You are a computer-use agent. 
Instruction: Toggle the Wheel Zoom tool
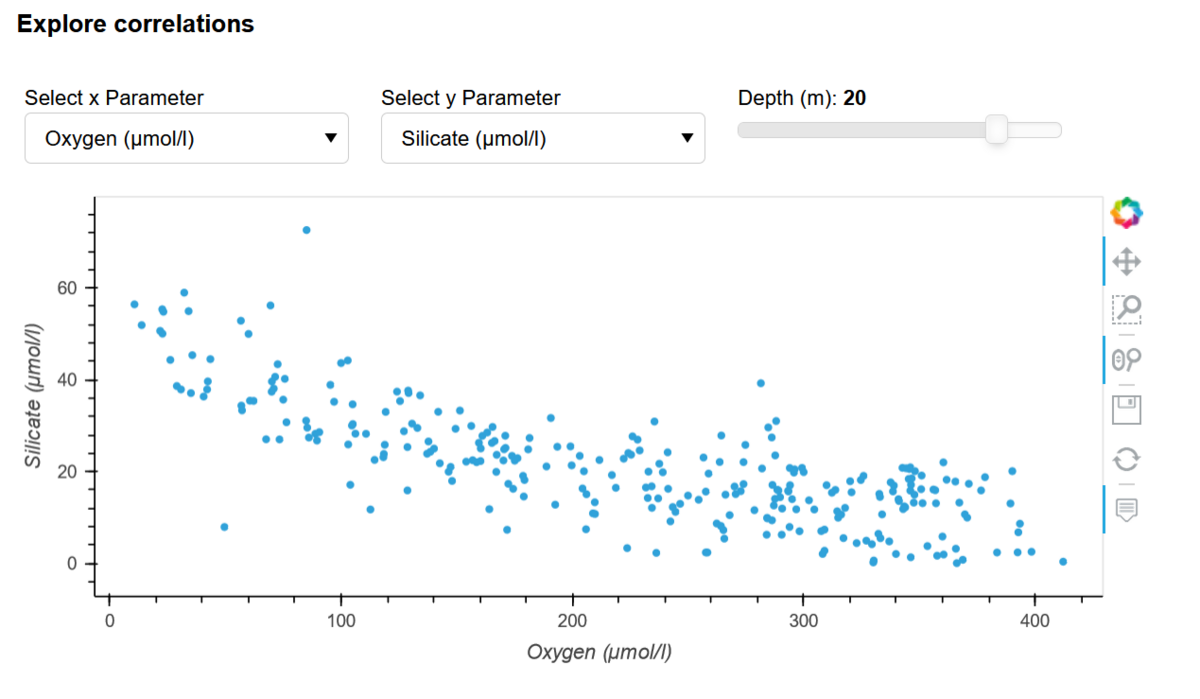[x=1127, y=359]
